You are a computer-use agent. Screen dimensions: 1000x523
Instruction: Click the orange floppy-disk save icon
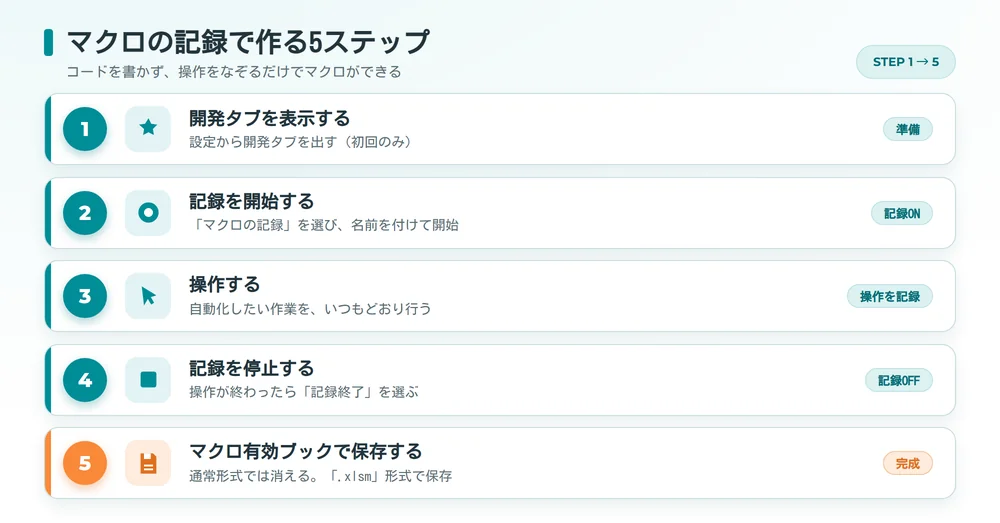coord(148,463)
